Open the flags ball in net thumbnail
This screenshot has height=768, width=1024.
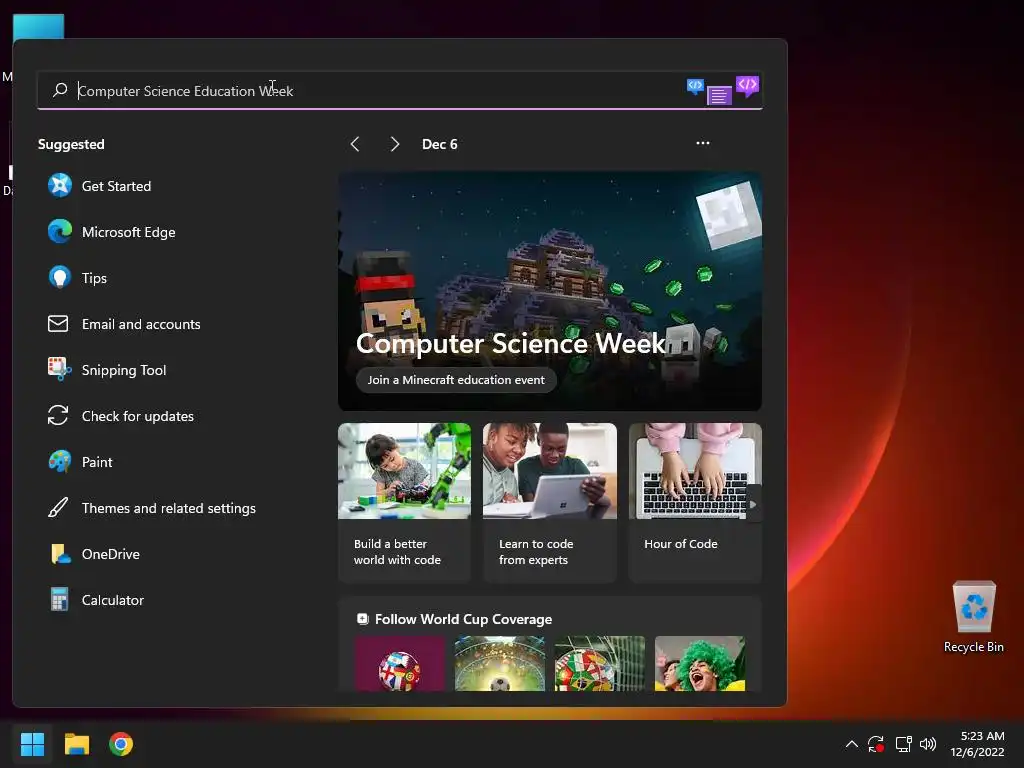tap(600, 664)
